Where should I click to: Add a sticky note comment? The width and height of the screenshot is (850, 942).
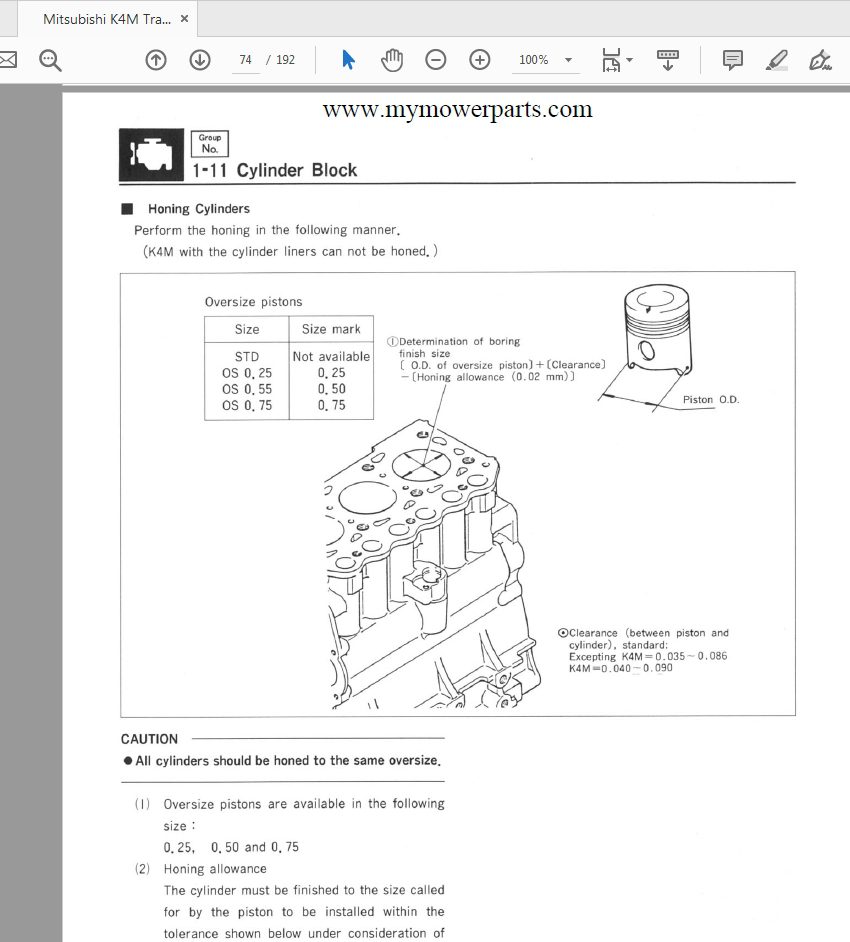732,59
